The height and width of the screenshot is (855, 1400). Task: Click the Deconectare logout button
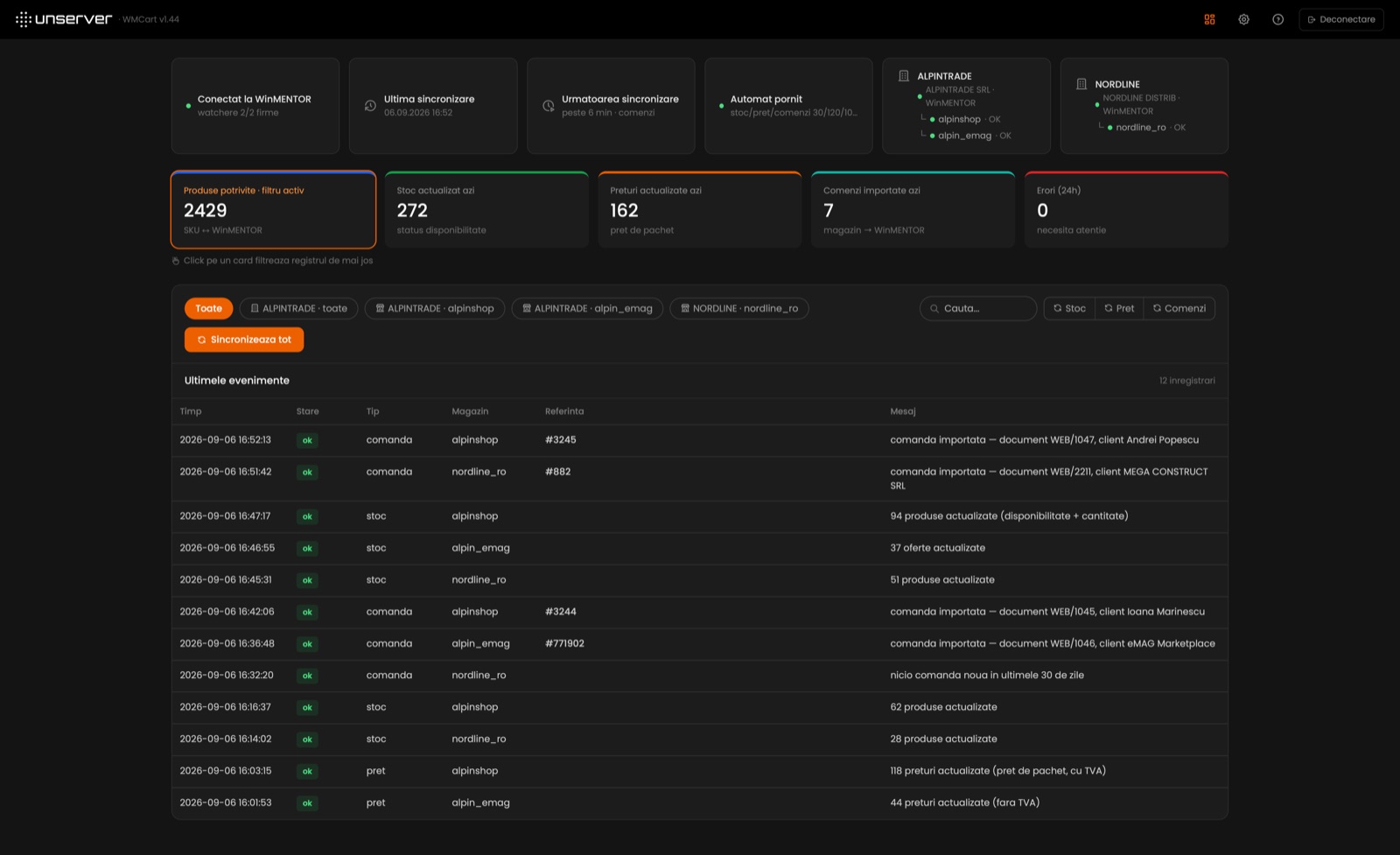point(1341,19)
